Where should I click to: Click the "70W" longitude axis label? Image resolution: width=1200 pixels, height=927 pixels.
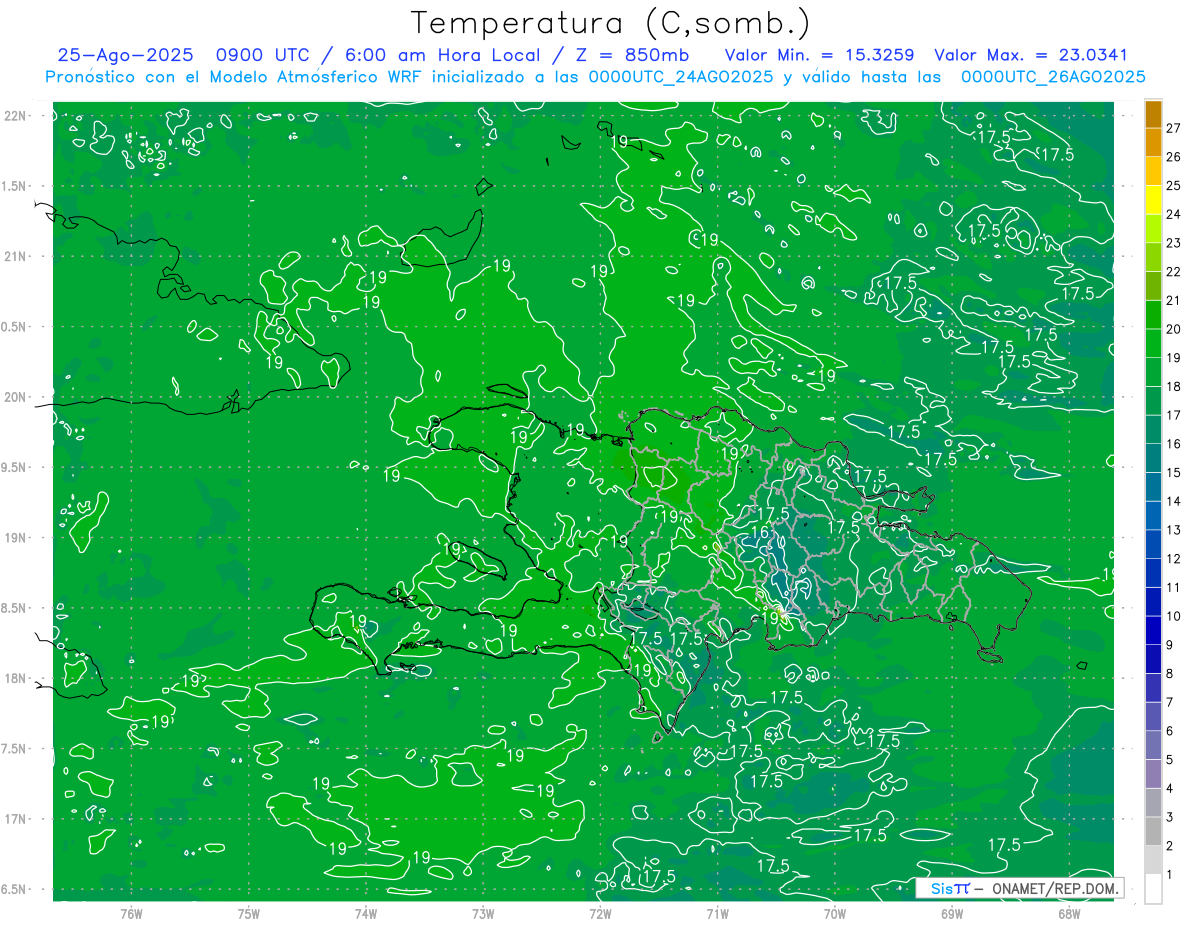(835, 913)
